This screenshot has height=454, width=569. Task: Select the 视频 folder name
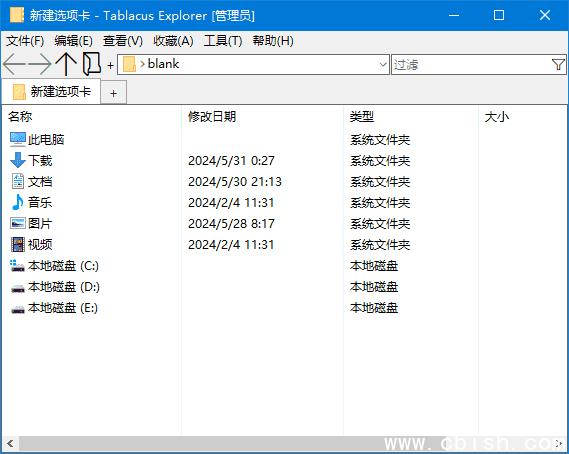40,245
